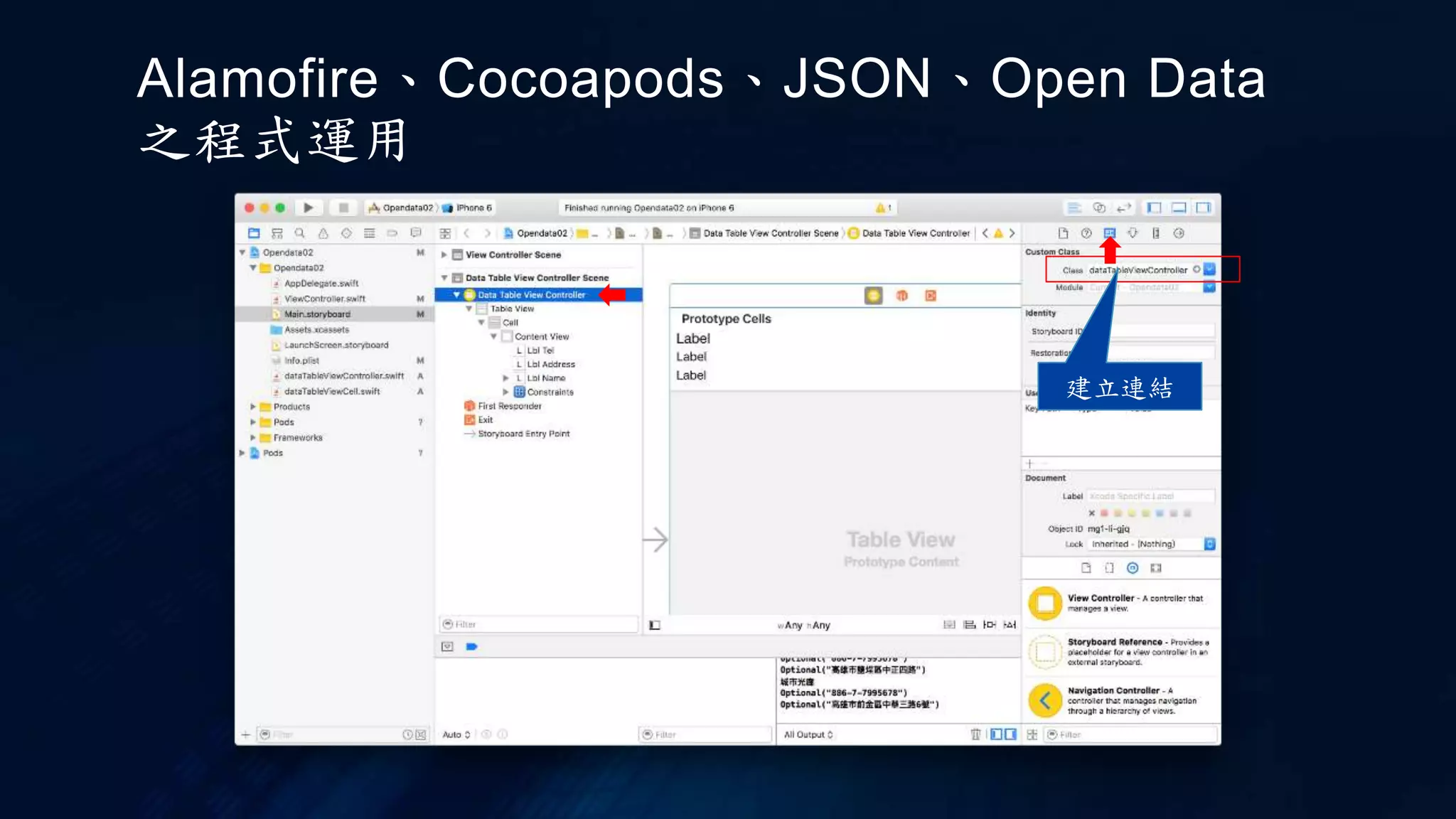Show the File inspector

click(x=1063, y=233)
